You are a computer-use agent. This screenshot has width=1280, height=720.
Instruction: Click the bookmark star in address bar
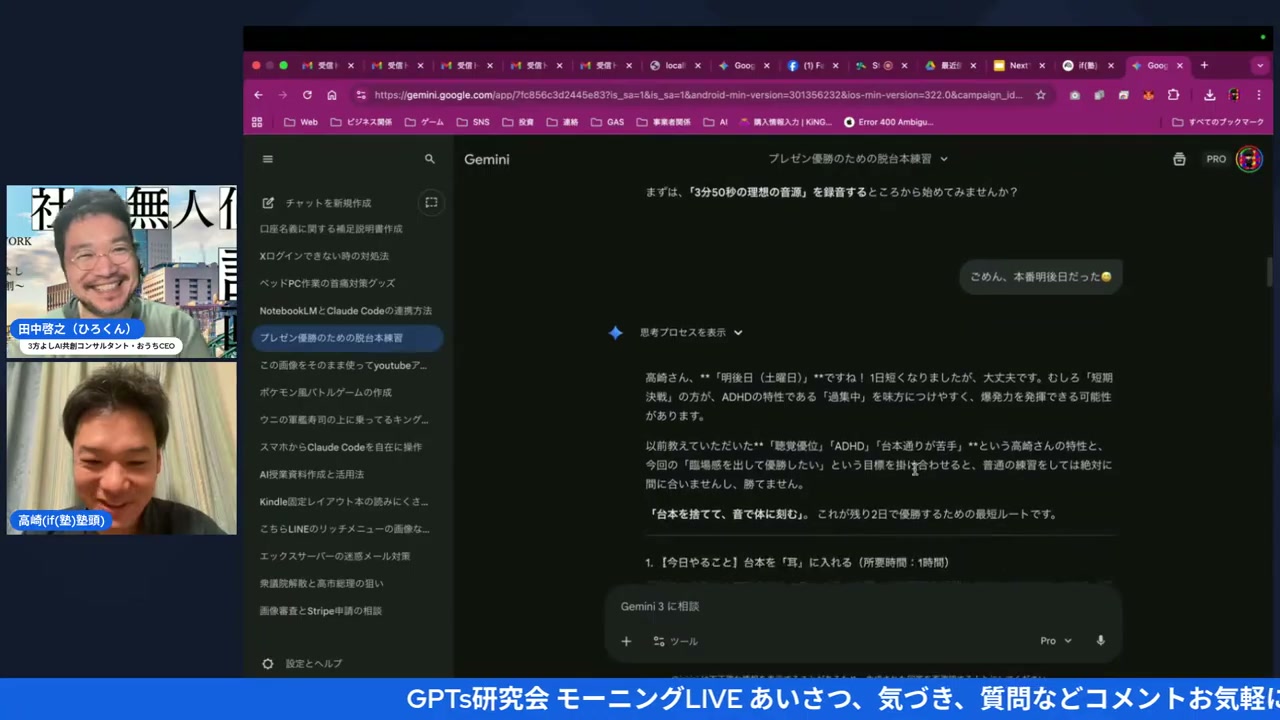click(x=1040, y=95)
